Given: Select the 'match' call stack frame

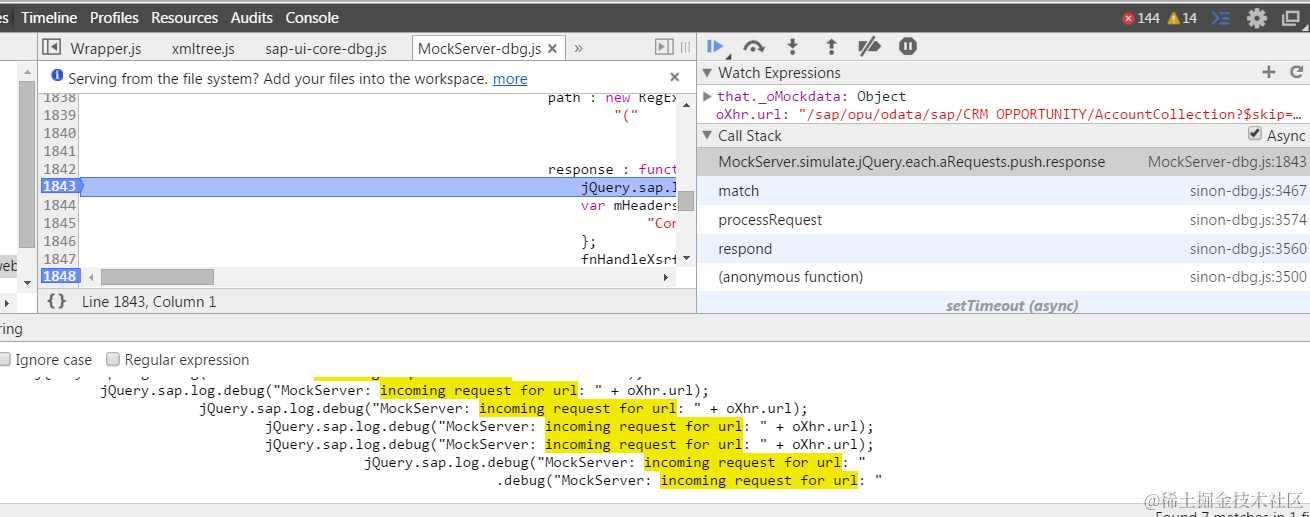Looking at the screenshot, I should click(x=1003, y=191).
